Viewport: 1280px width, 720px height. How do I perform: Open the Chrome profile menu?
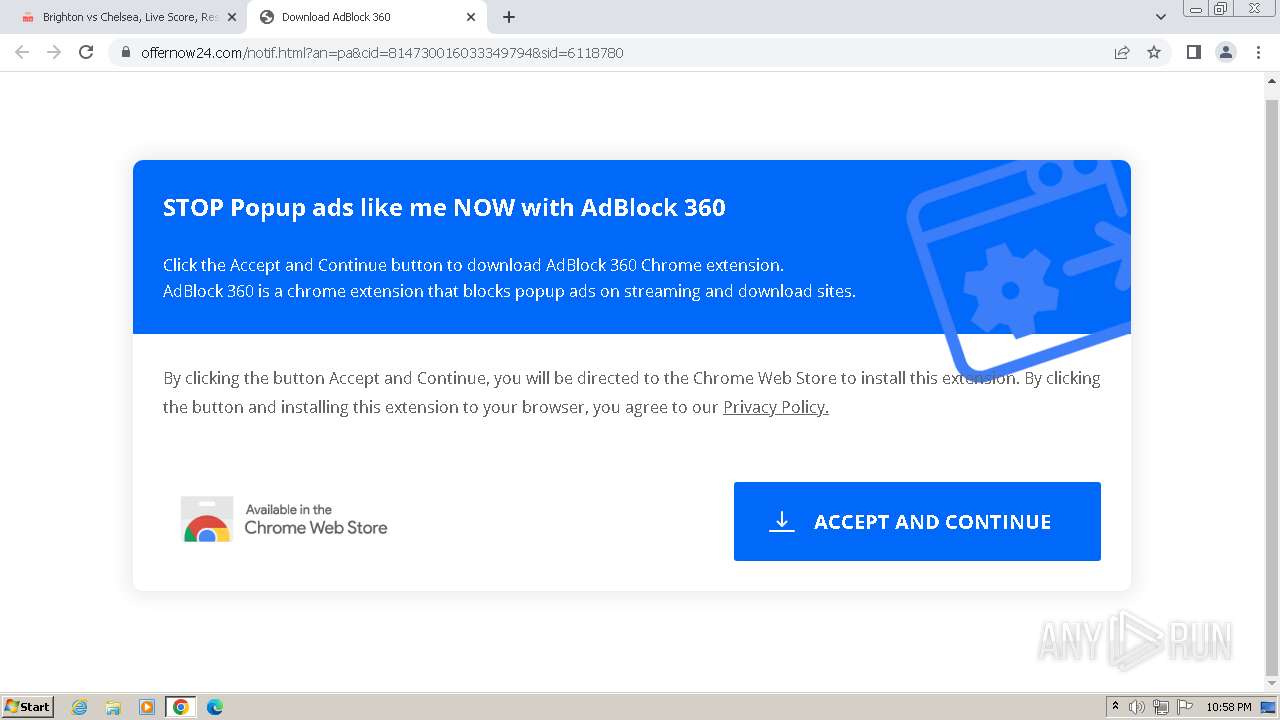coord(1226,52)
